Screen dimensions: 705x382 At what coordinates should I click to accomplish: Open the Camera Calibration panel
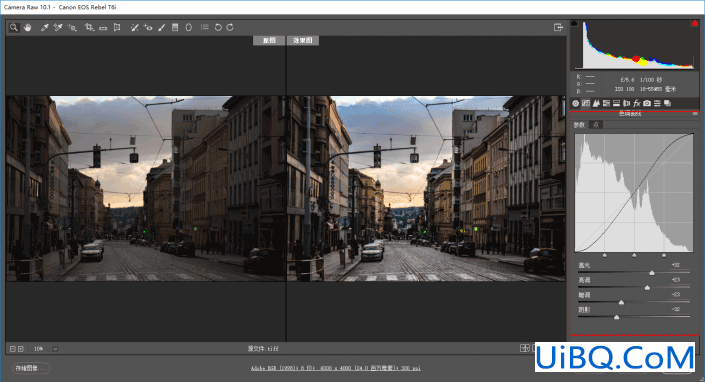point(647,103)
